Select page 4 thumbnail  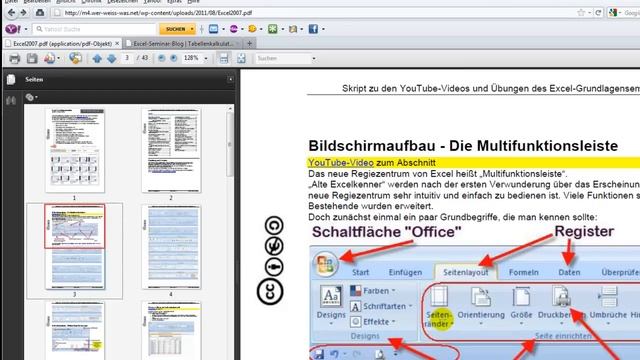171,247
